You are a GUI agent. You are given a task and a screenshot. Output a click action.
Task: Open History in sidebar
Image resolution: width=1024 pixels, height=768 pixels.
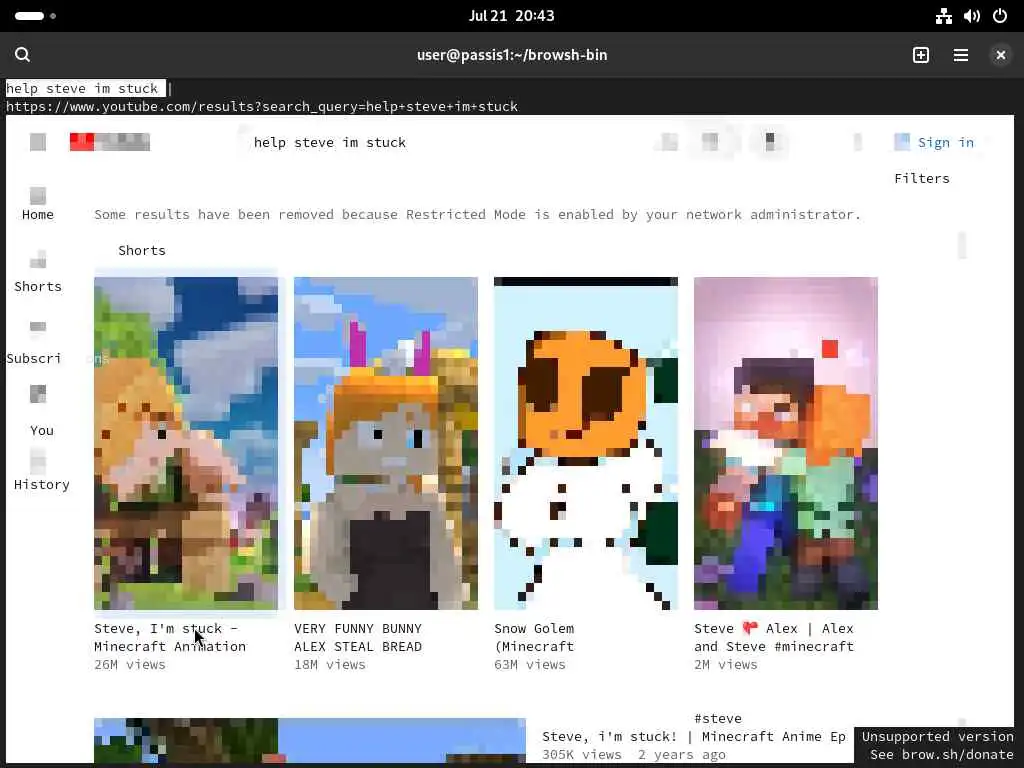pyautogui.click(x=41, y=484)
